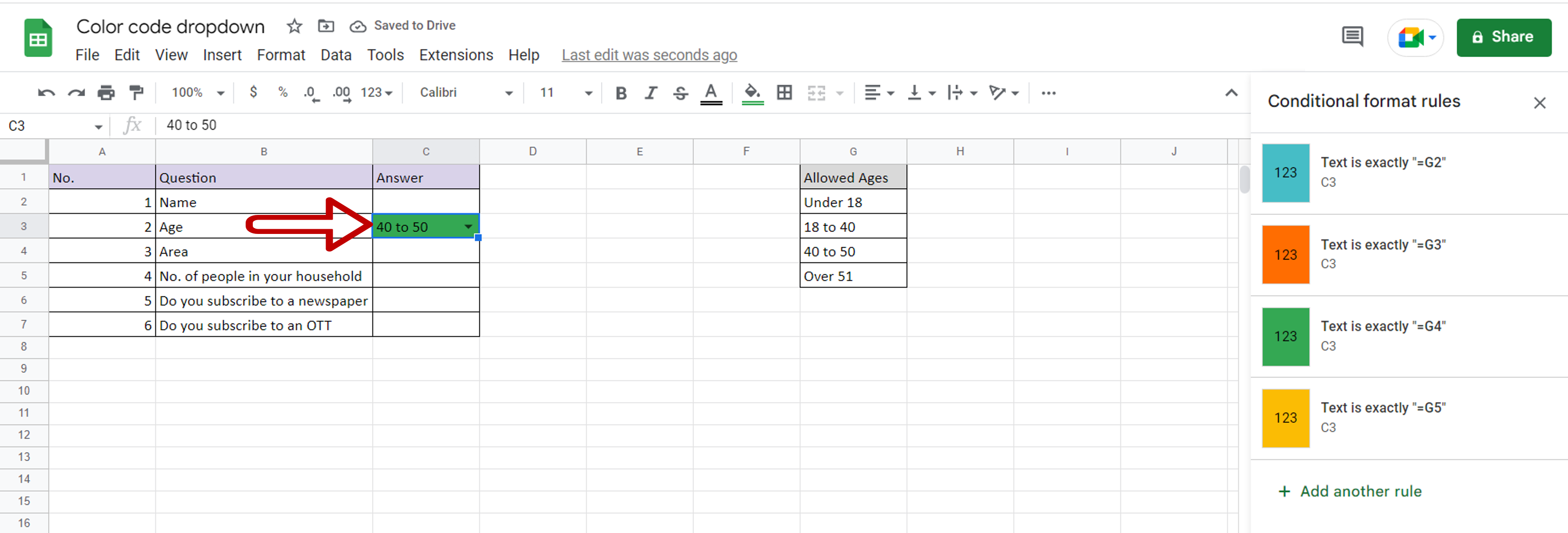Open the font size dropdown
The image size is (1568, 533).
[587, 93]
